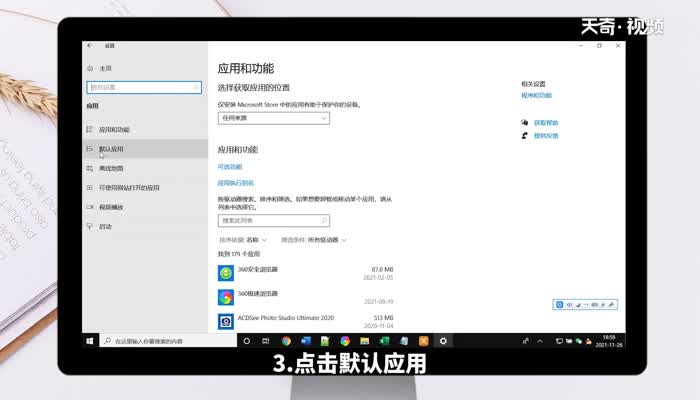Expand the 排序依据 名称 sort dropdown
Screen dimensions: 700x400
pos(243,240)
